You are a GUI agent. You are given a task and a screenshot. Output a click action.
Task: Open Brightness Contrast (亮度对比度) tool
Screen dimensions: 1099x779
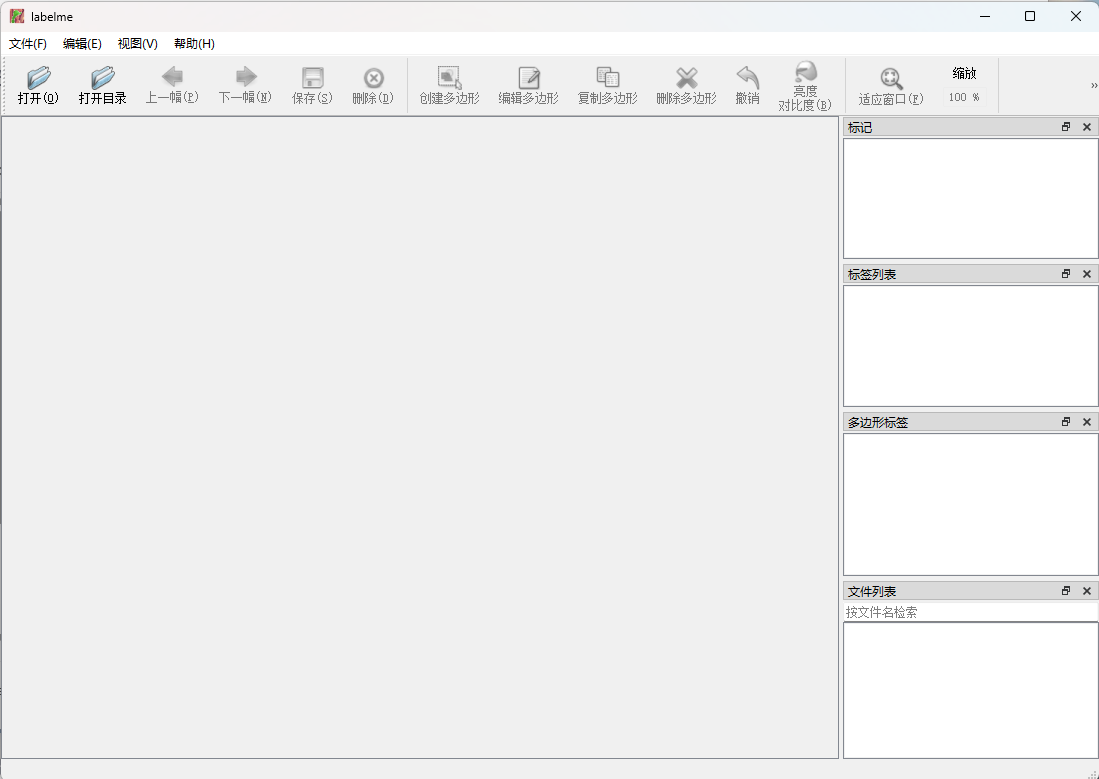(x=805, y=72)
